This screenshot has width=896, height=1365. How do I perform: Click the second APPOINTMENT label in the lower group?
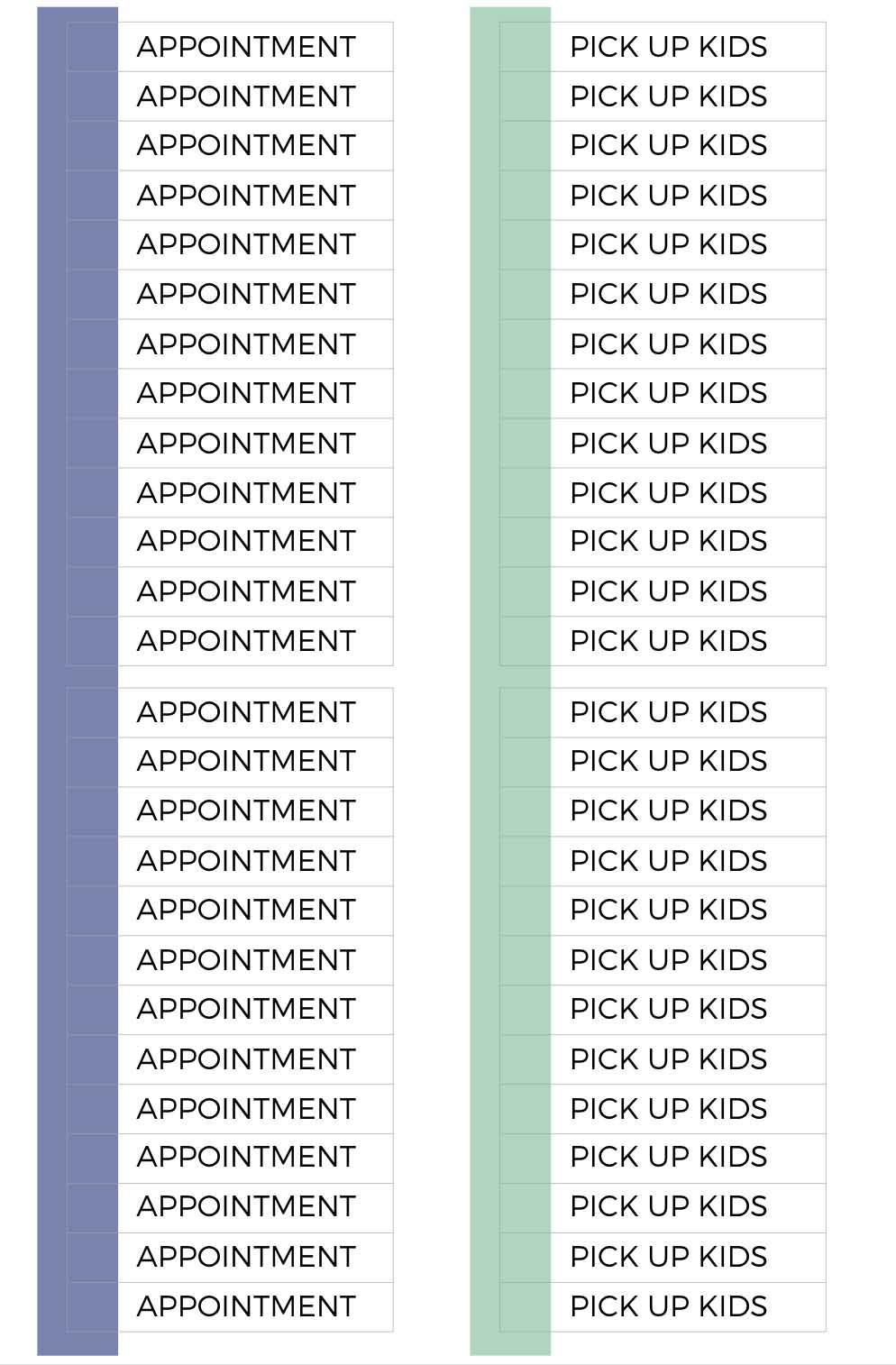click(x=246, y=761)
